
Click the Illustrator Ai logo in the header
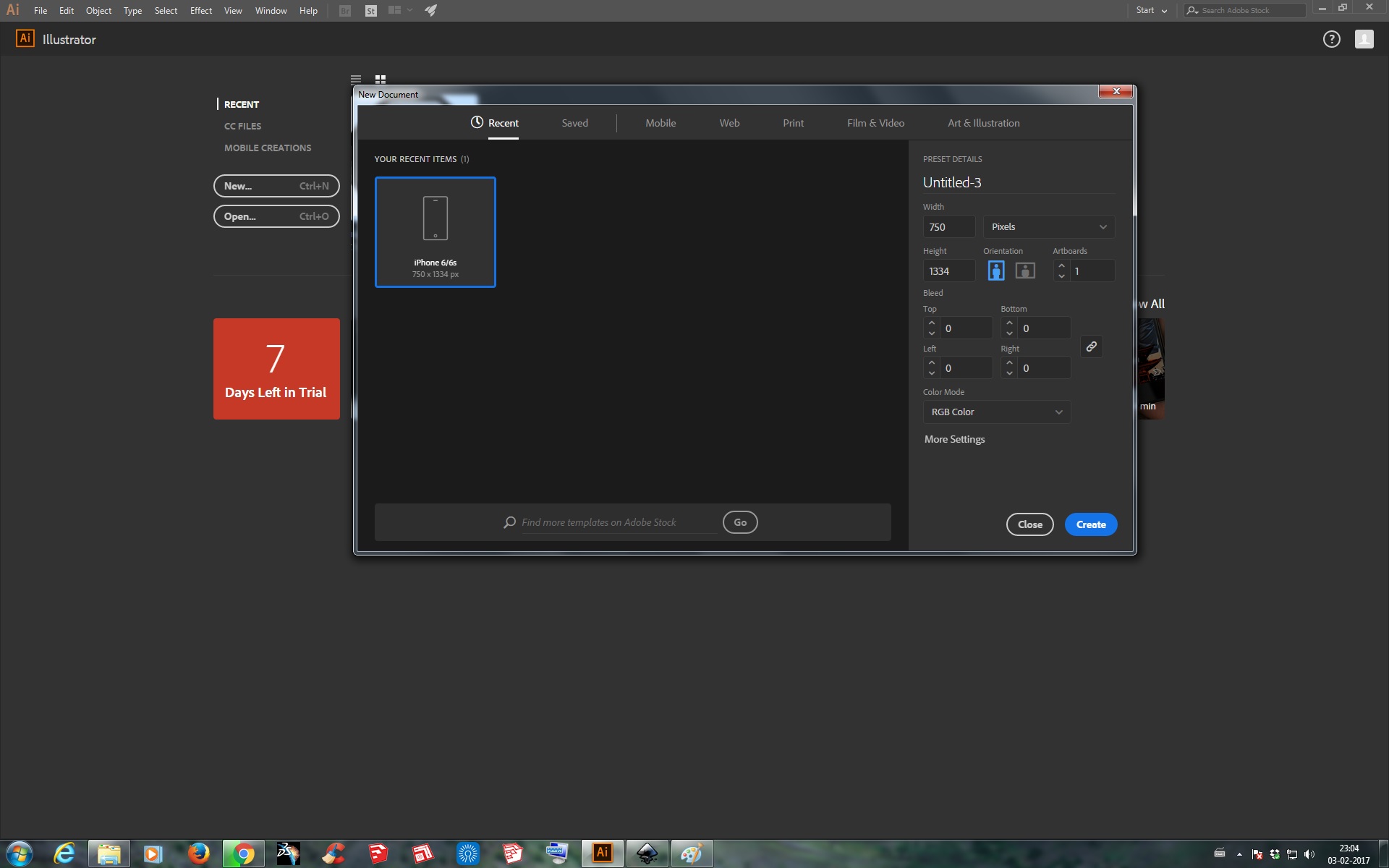(x=25, y=39)
